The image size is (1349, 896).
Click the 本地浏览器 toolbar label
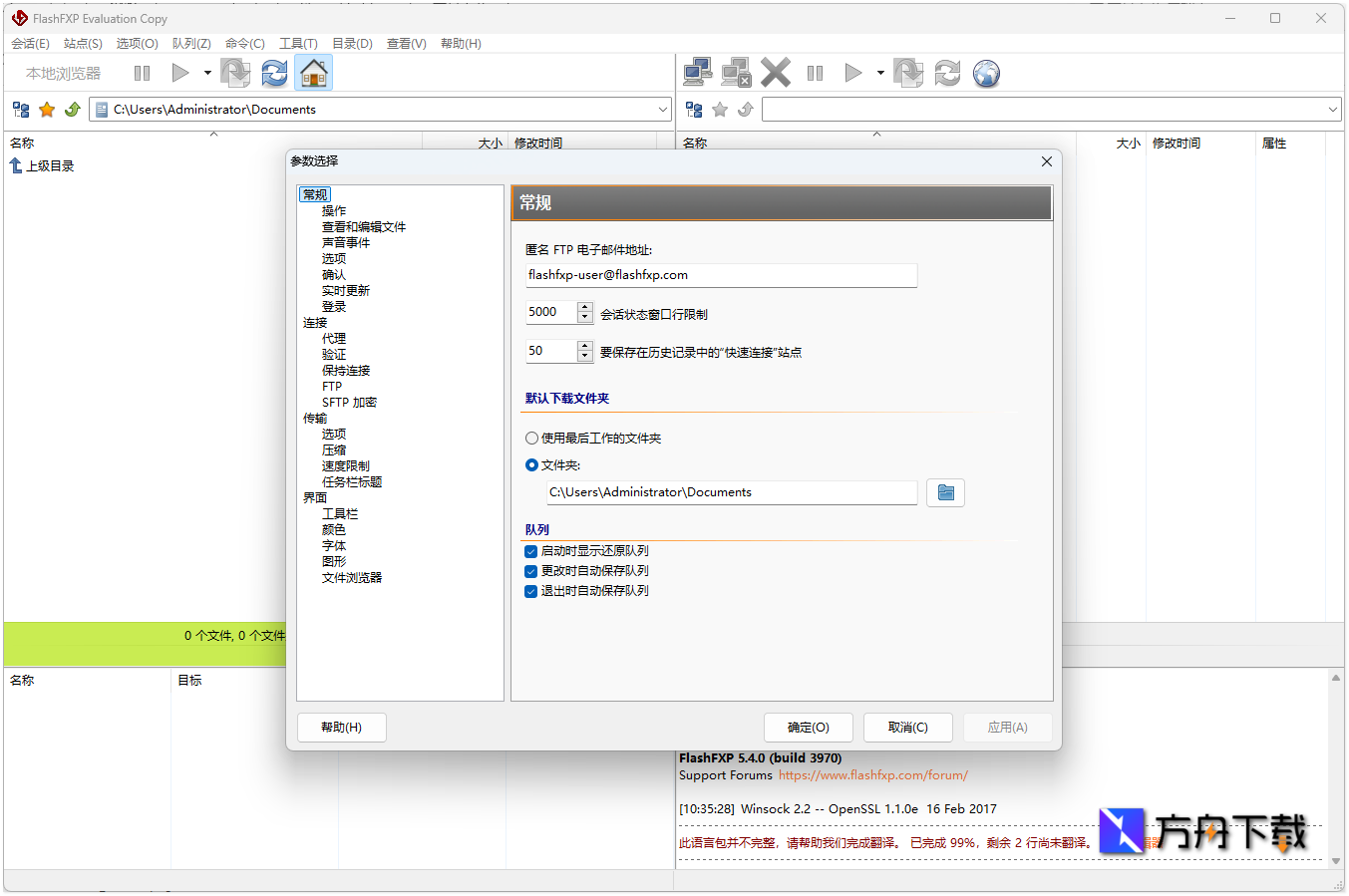[x=64, y=73]
